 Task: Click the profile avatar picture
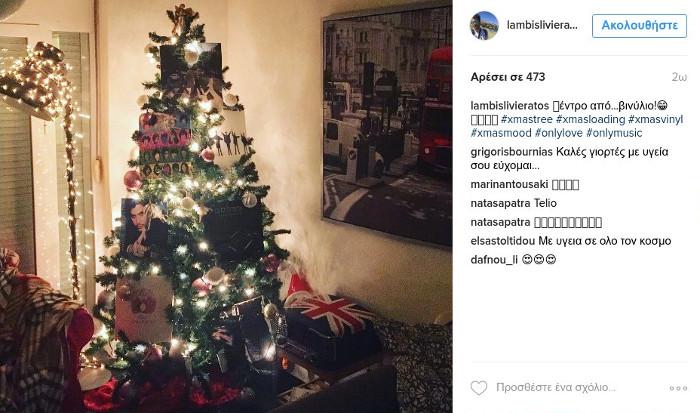(x=484, y=25)
